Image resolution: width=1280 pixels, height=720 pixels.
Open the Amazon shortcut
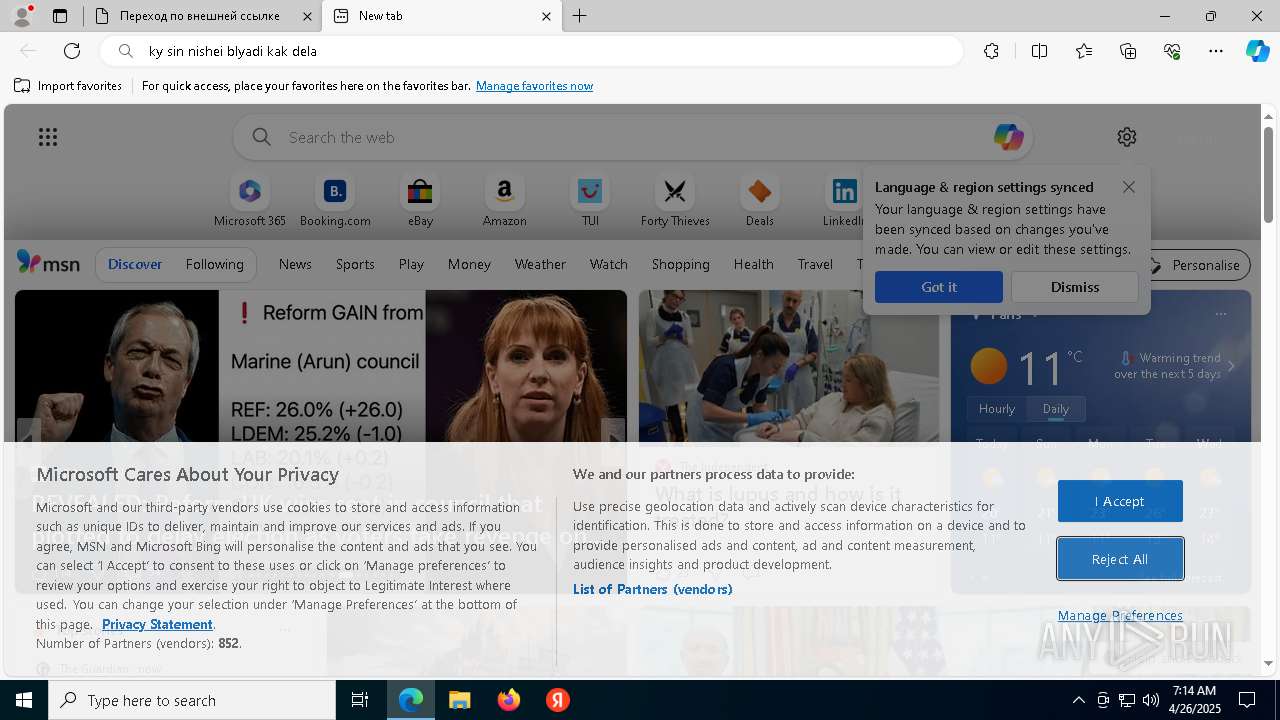tap(504, 201)
